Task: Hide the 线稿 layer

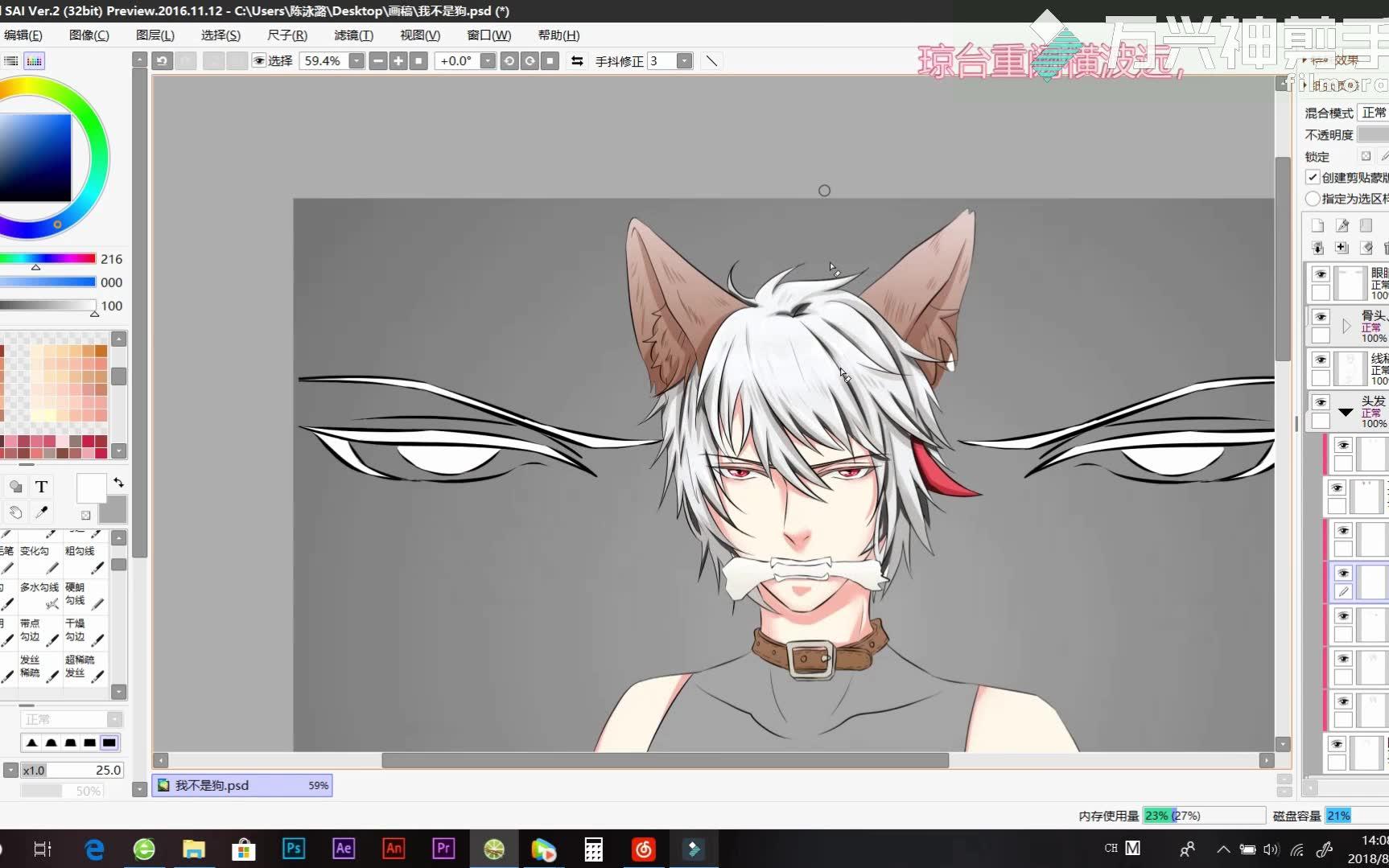Action: click(x=1321, y=360)
